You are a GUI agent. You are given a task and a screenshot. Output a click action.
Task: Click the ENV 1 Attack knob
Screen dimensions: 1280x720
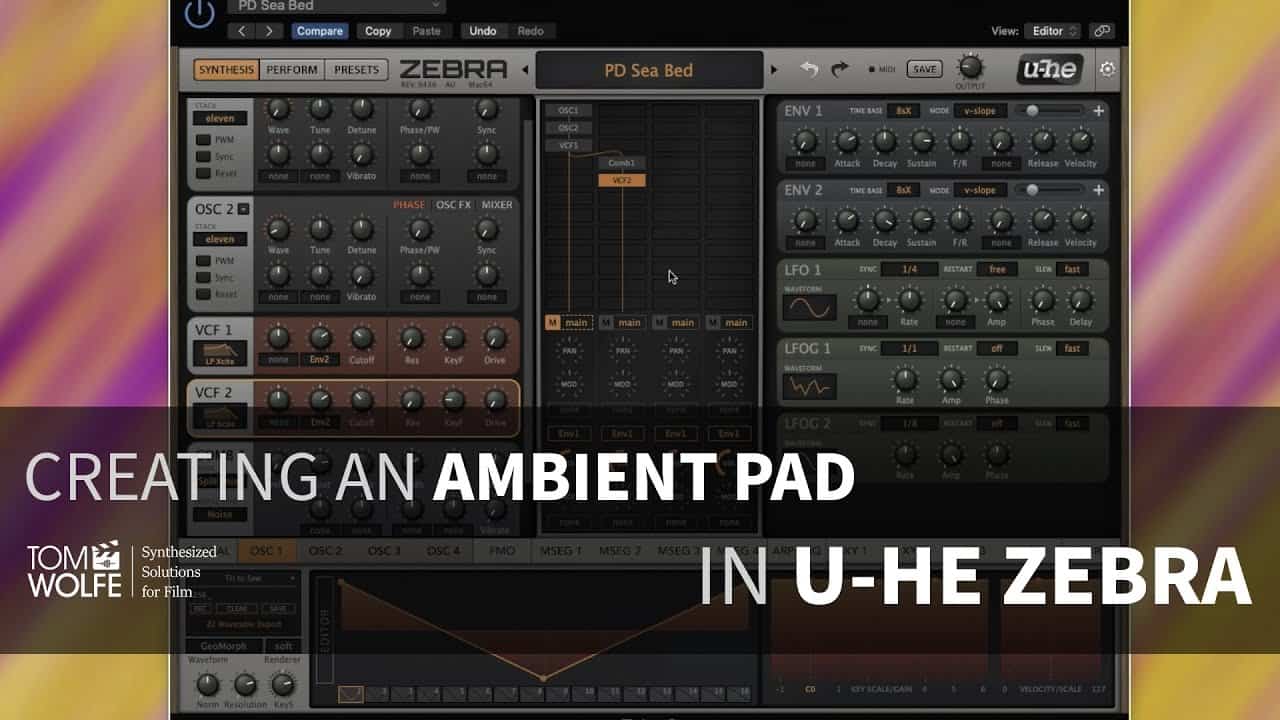tap(847, 141)
